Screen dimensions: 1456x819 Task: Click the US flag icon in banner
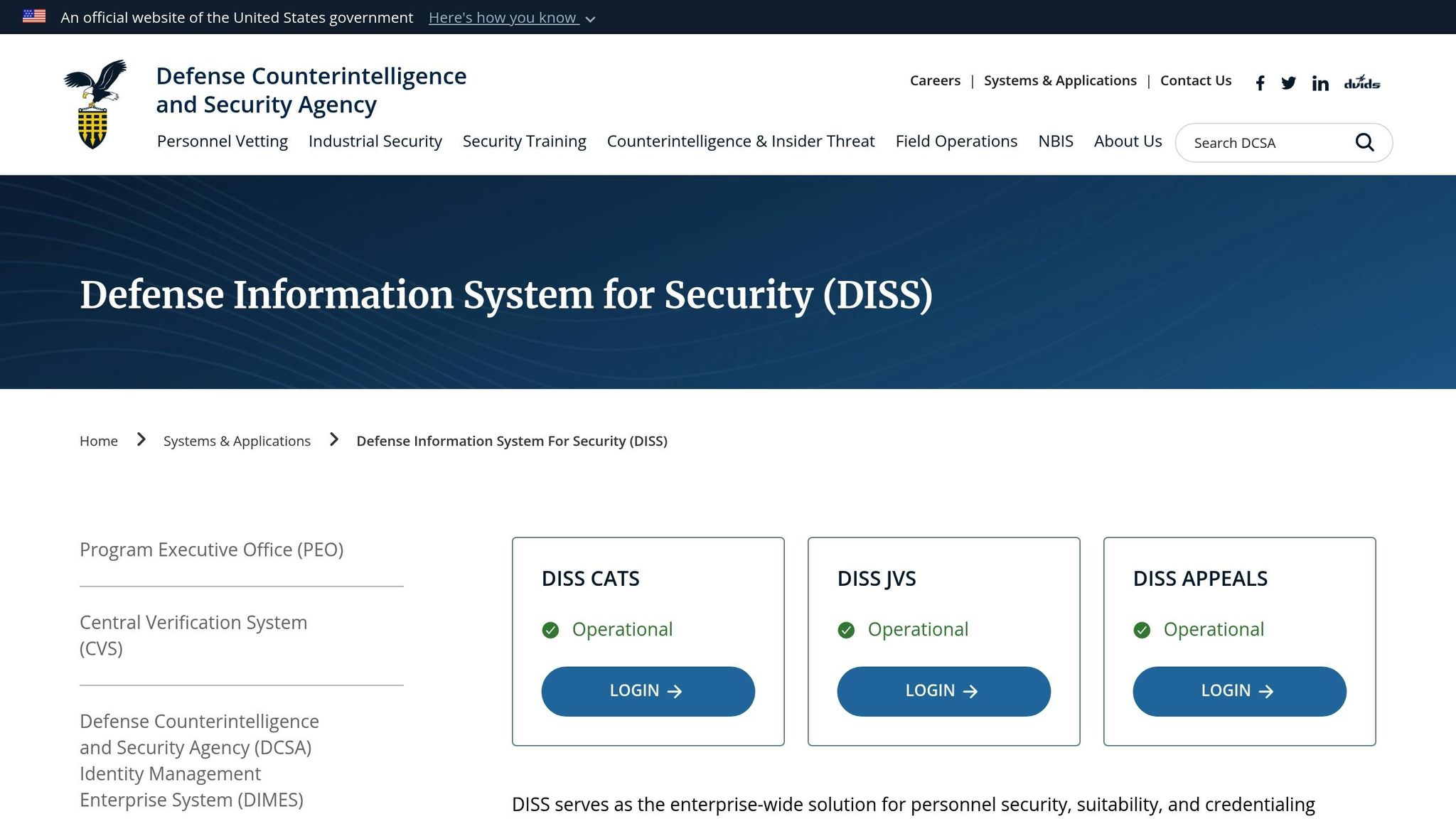click(34, 16)
